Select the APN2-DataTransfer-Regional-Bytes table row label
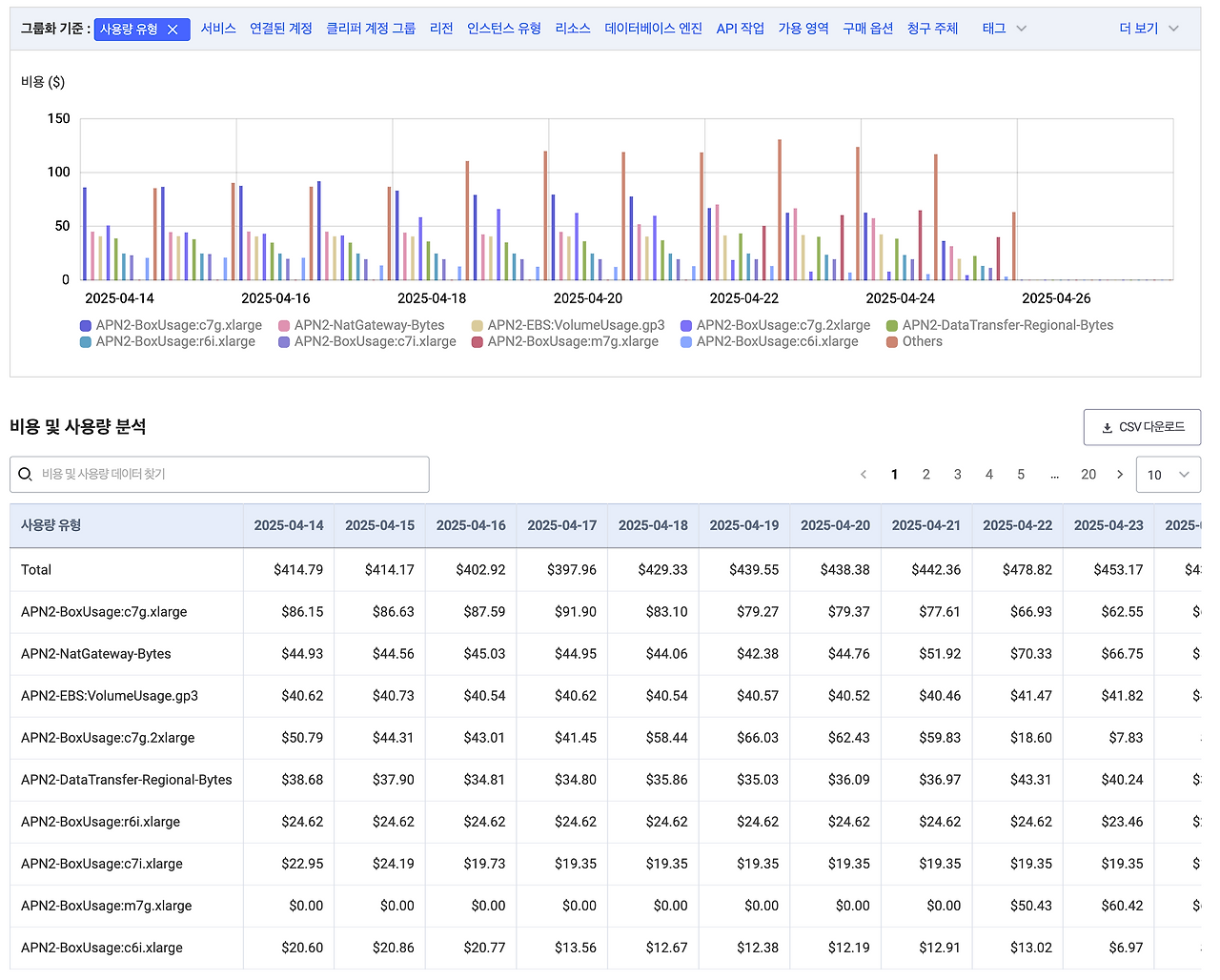Image resolution: width=1220 pixels, height=980 pixels. tap(127, 780)
